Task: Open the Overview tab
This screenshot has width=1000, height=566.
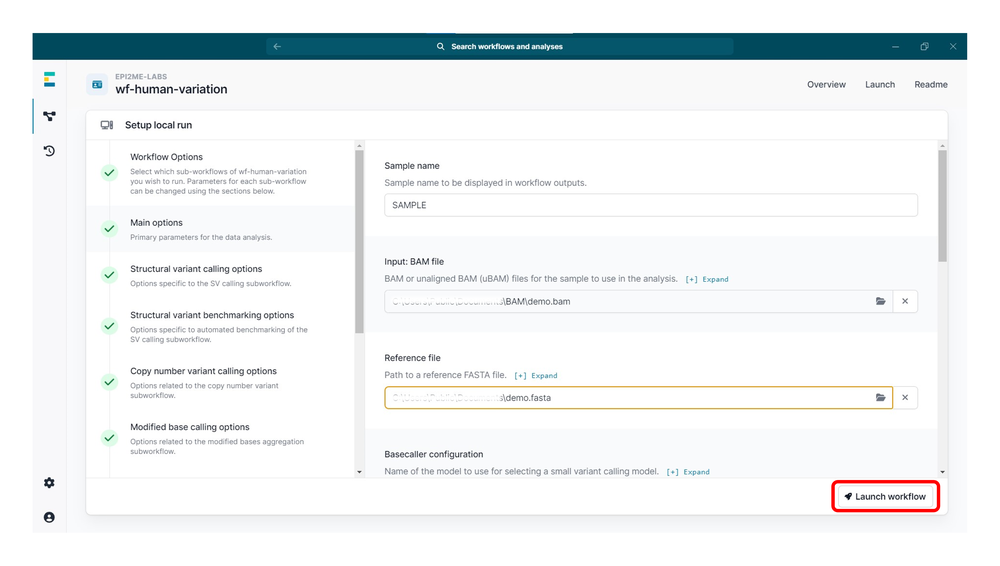Action: click(x=826, y=84)
